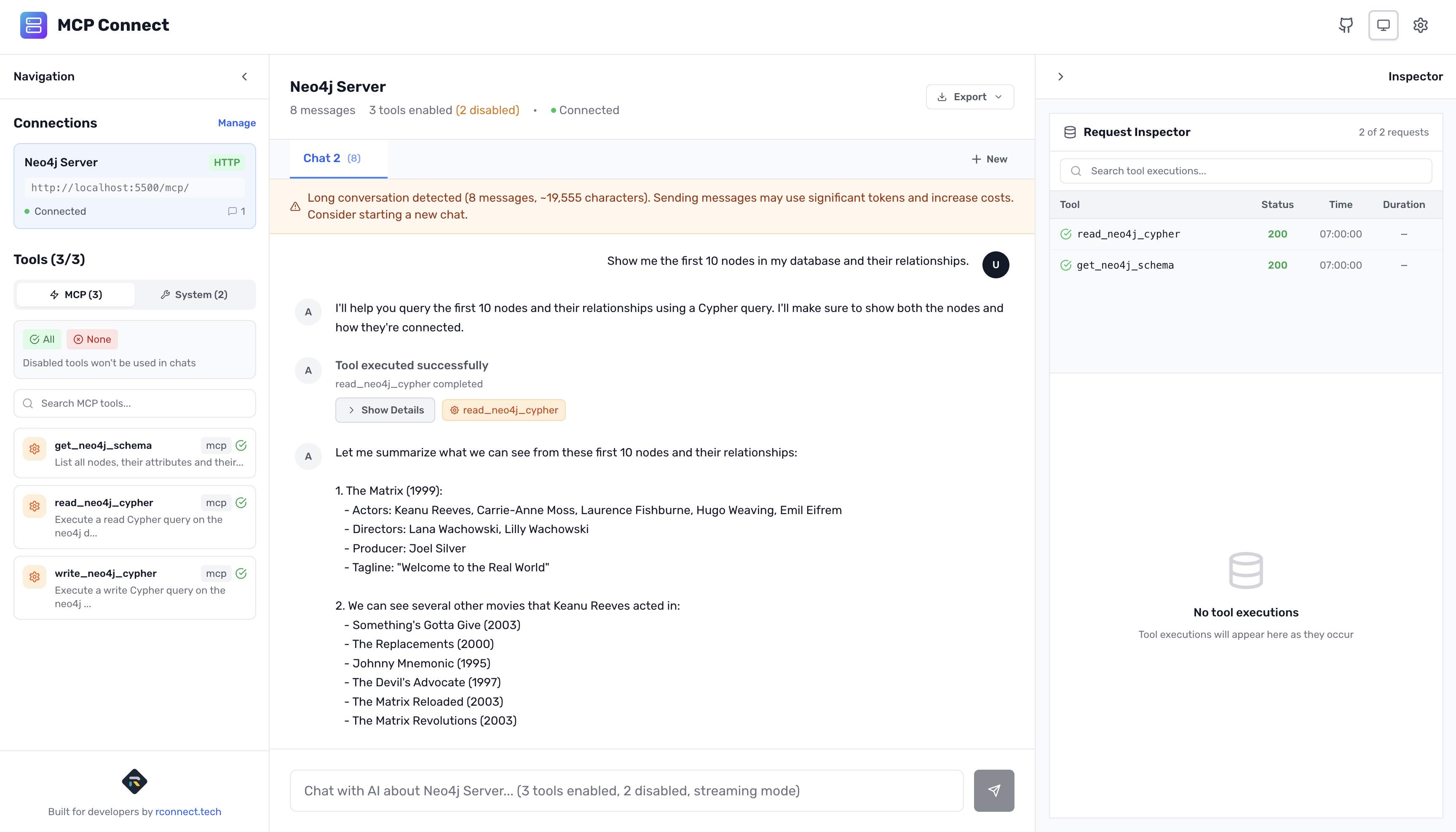Viewport: 1456px width, 832px height.
Task: Click the Request Inspector database icon
Action: pyautogui.click(x=1070, y=131)
